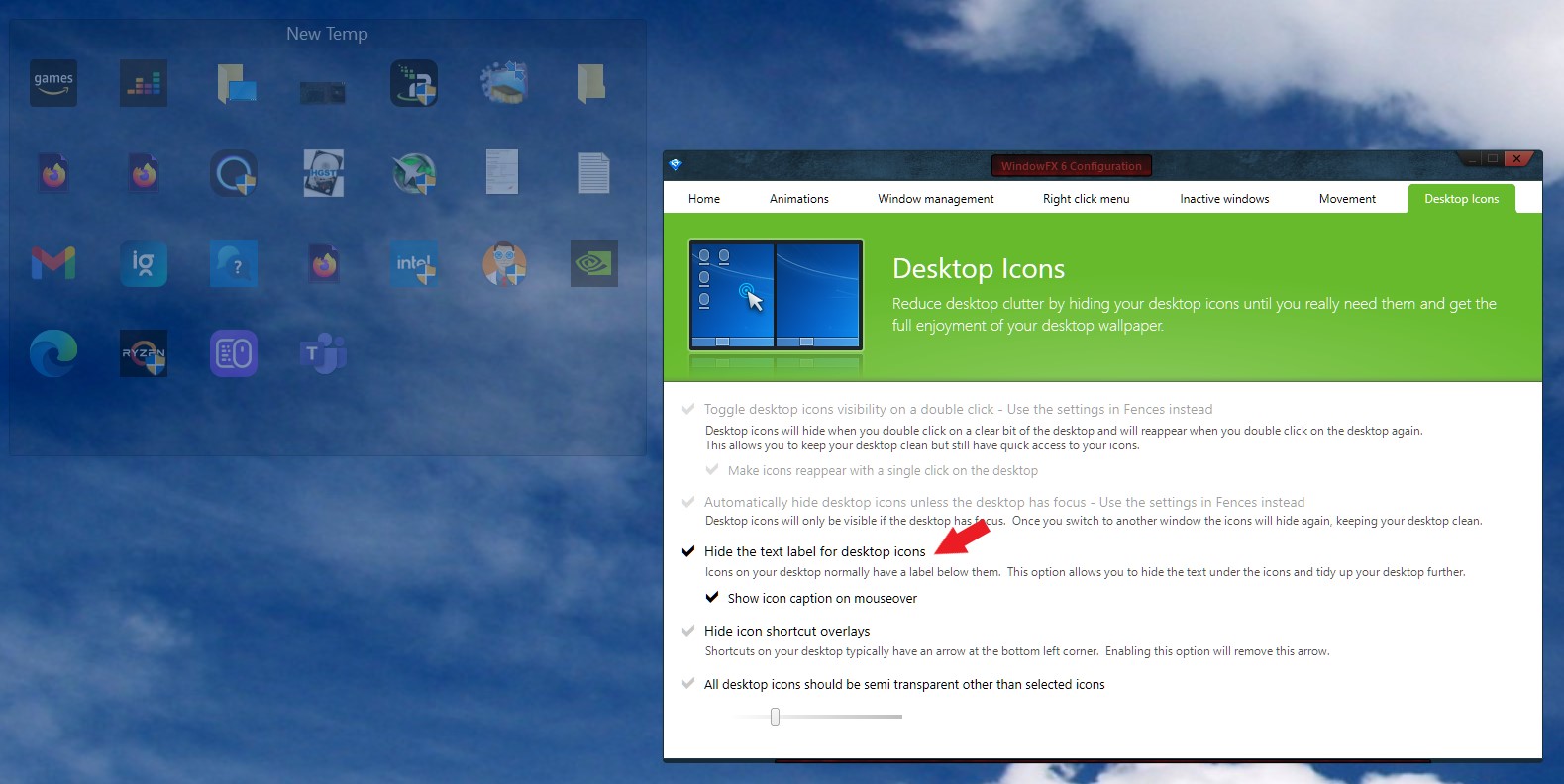Screen dimensions: 1564x784
Task: Open the folder icon with blue window overlay
Action: coord(235,84)
